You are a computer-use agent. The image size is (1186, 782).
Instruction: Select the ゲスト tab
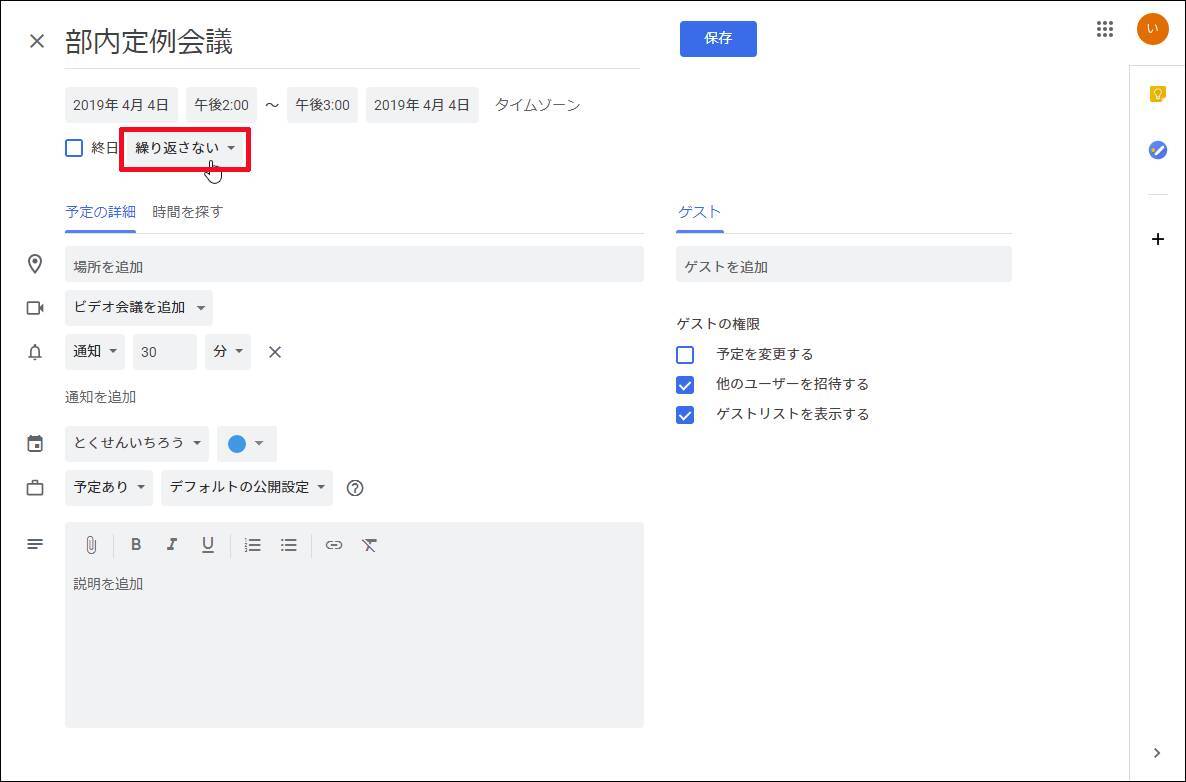coord(700,212)
